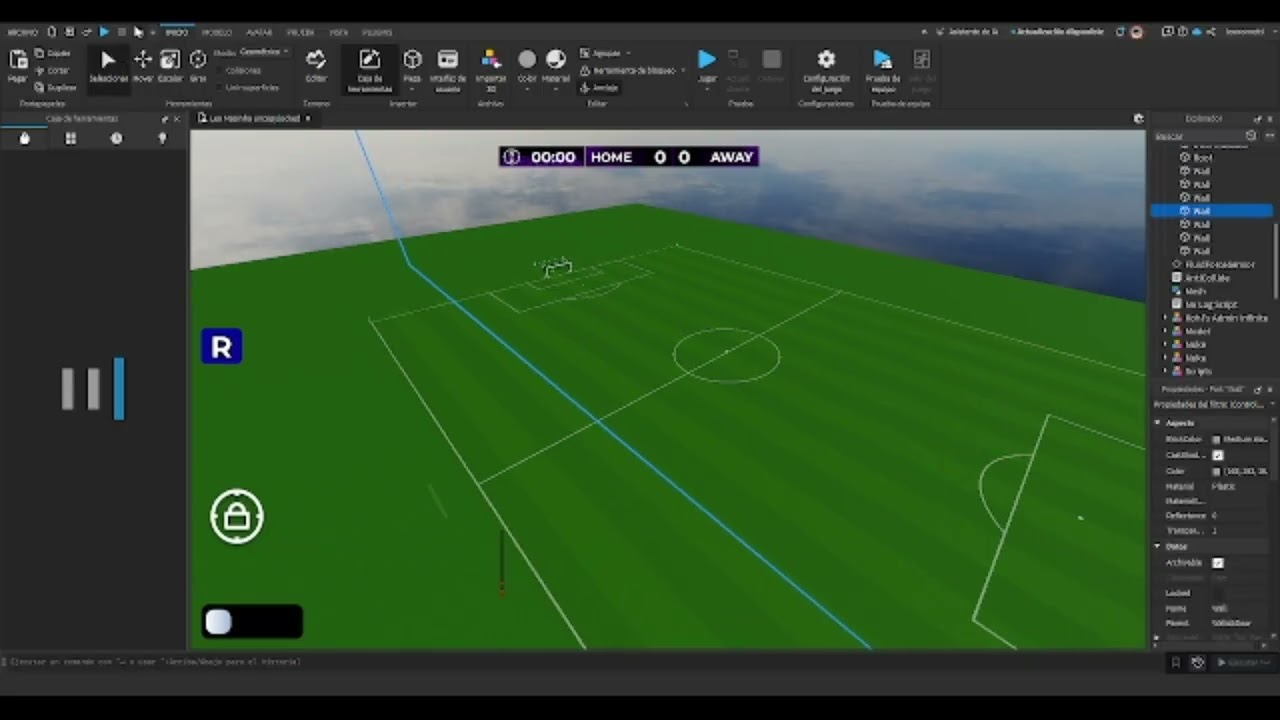Click the Anclaje anchor tool
1280x720 pixels.
pyautogui.click(x=599, y=88)
